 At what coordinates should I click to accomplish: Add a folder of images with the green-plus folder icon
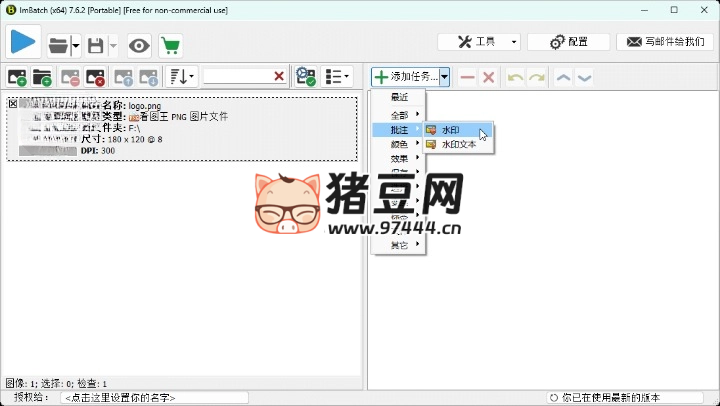pos(42,77)
